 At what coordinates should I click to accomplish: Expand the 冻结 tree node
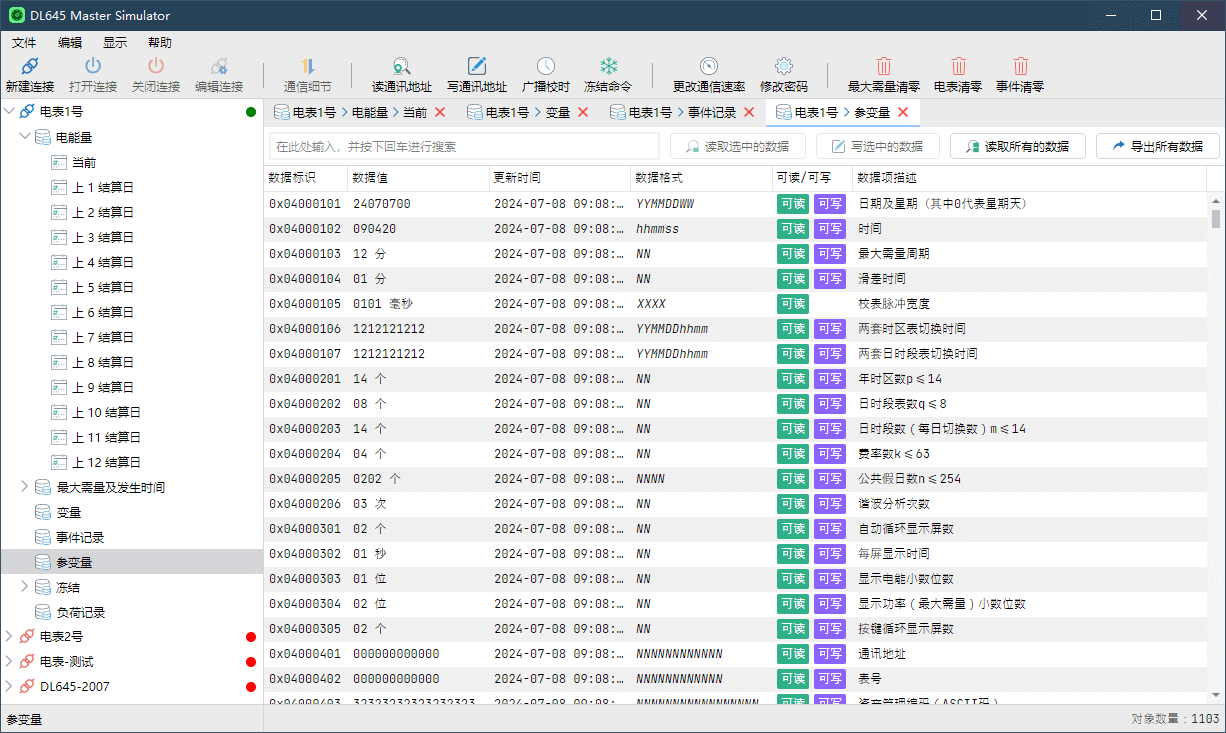coord(25,587)
